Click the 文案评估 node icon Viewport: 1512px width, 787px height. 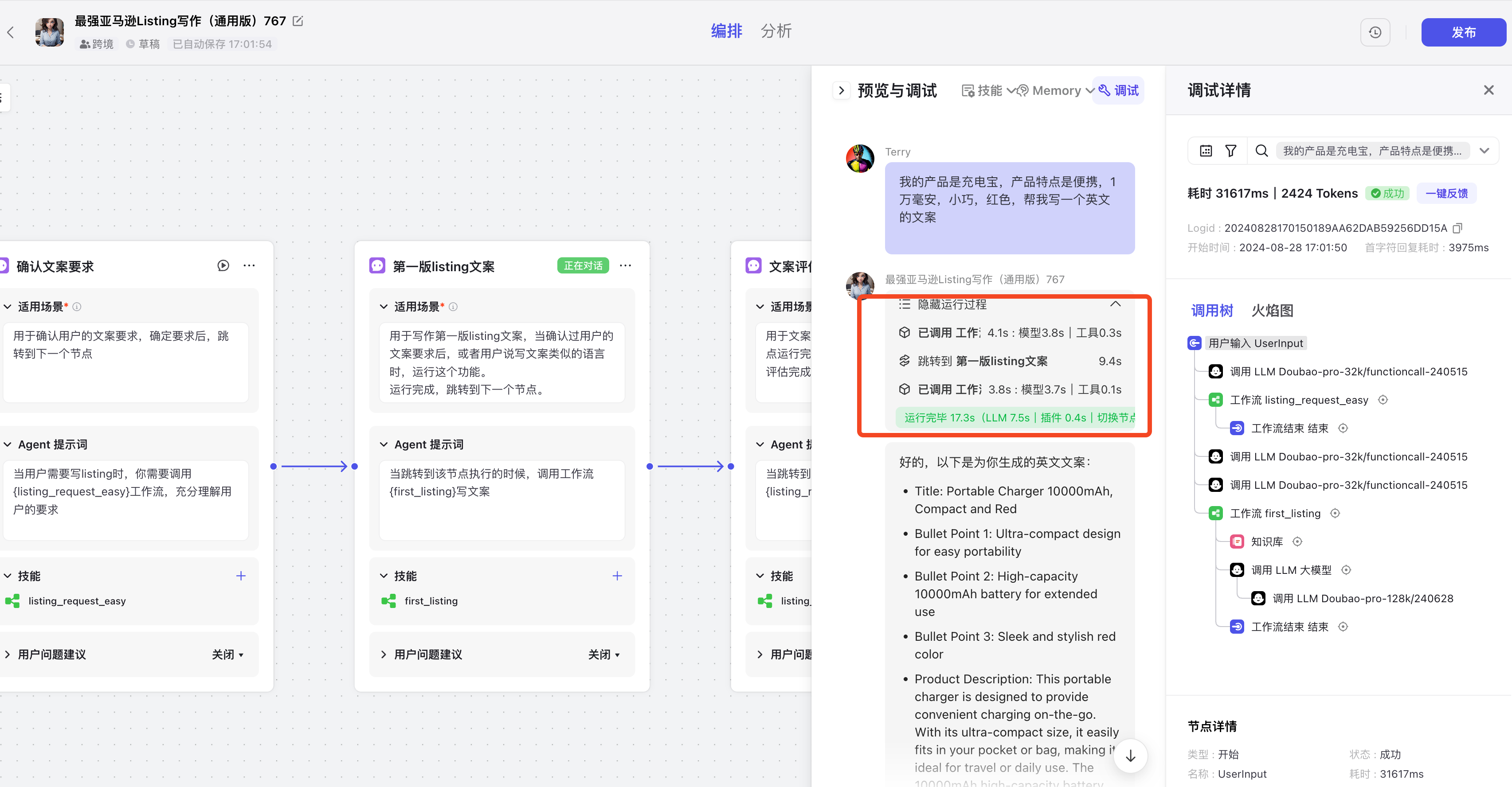point(753,265)
